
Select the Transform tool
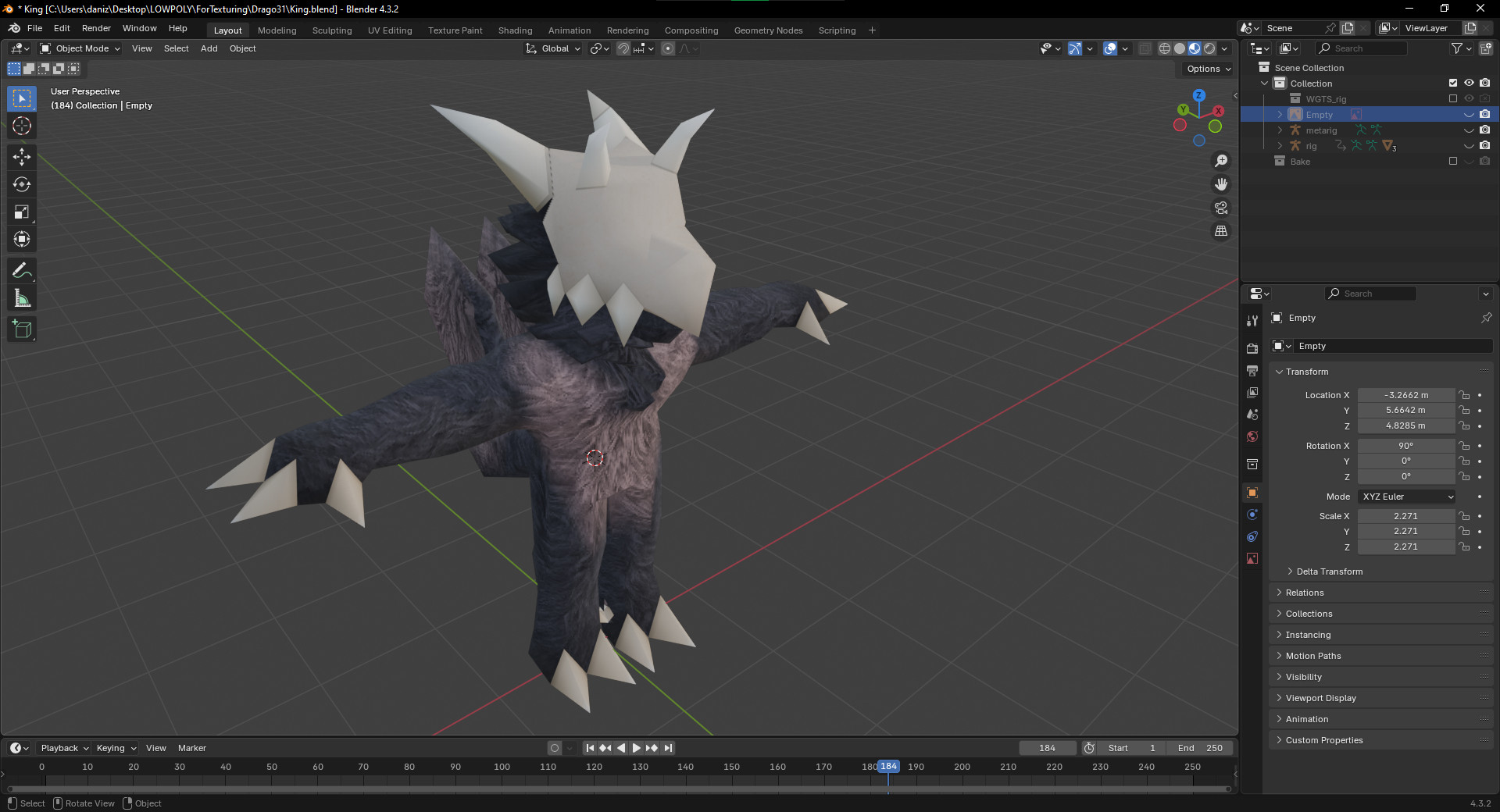(x=22, y=239)
